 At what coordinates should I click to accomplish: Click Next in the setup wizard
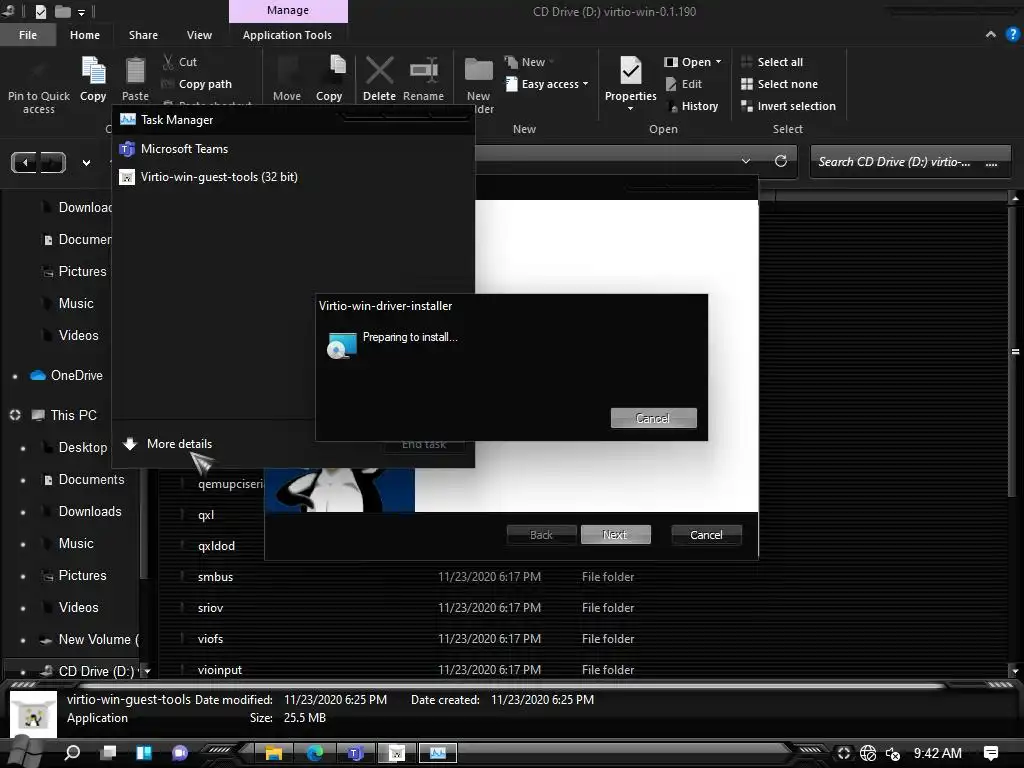(615, 535)
